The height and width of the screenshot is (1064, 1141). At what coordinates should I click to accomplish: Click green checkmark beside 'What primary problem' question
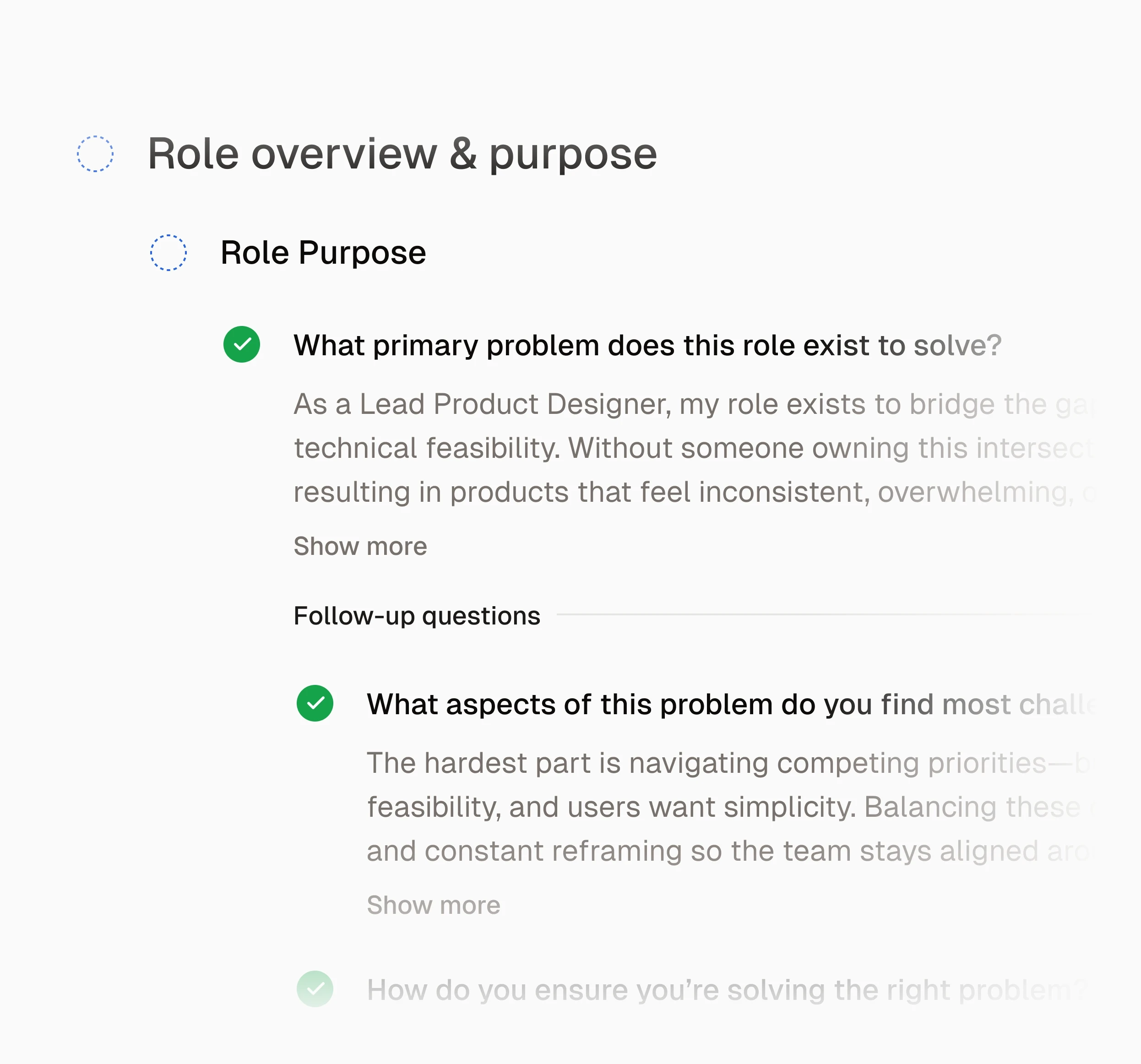pyautogui.click(x=242, y=344)
